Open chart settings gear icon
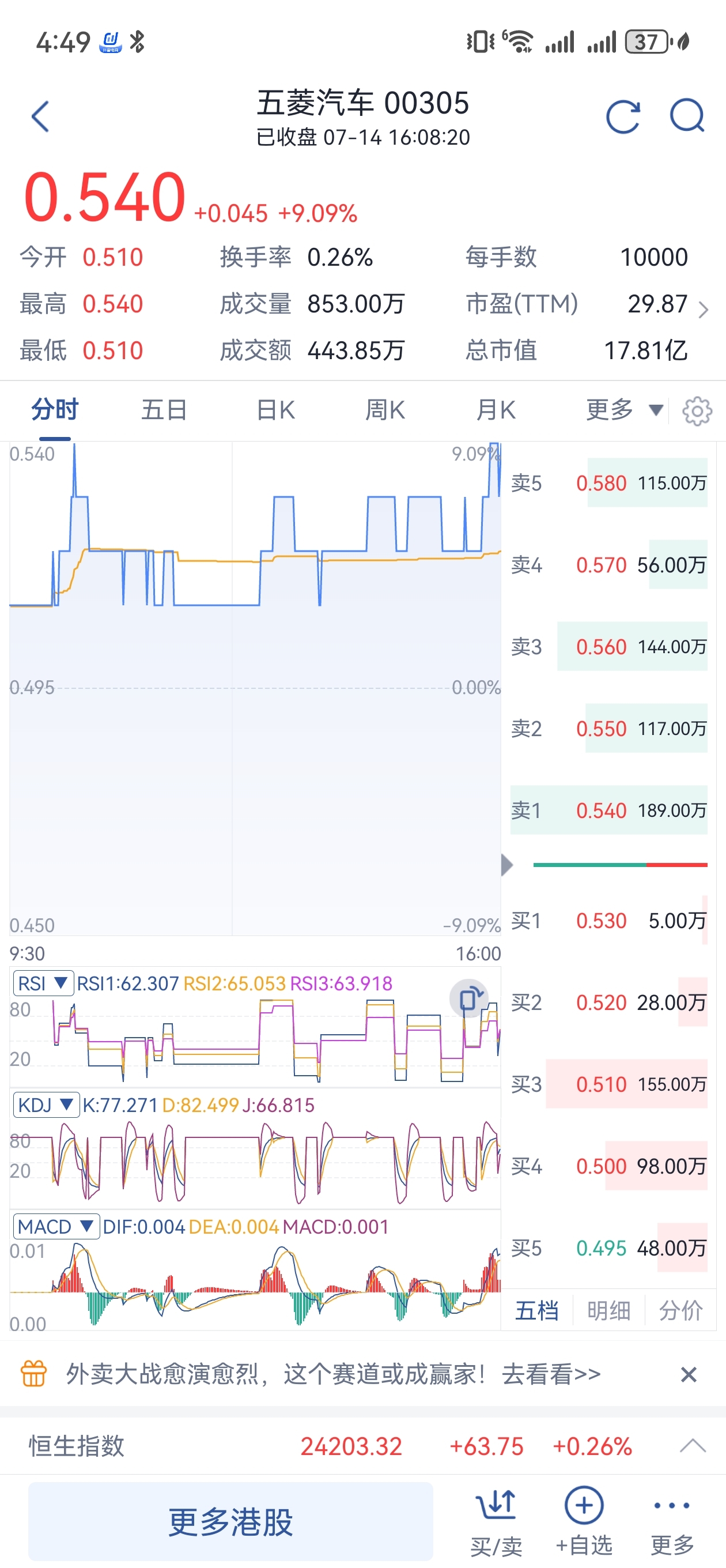Image resolution: width=726 pixels, height=1568 pixels. (697, 412)
